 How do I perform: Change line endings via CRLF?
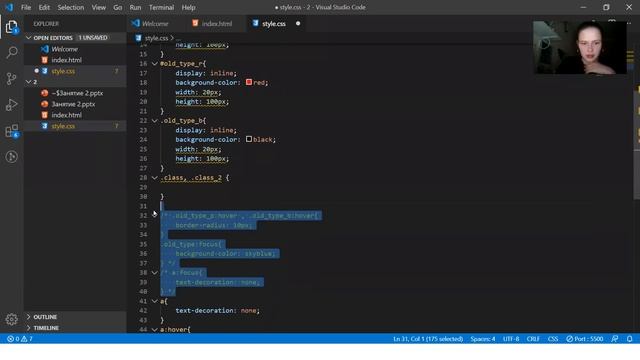(x=533, y=339)
